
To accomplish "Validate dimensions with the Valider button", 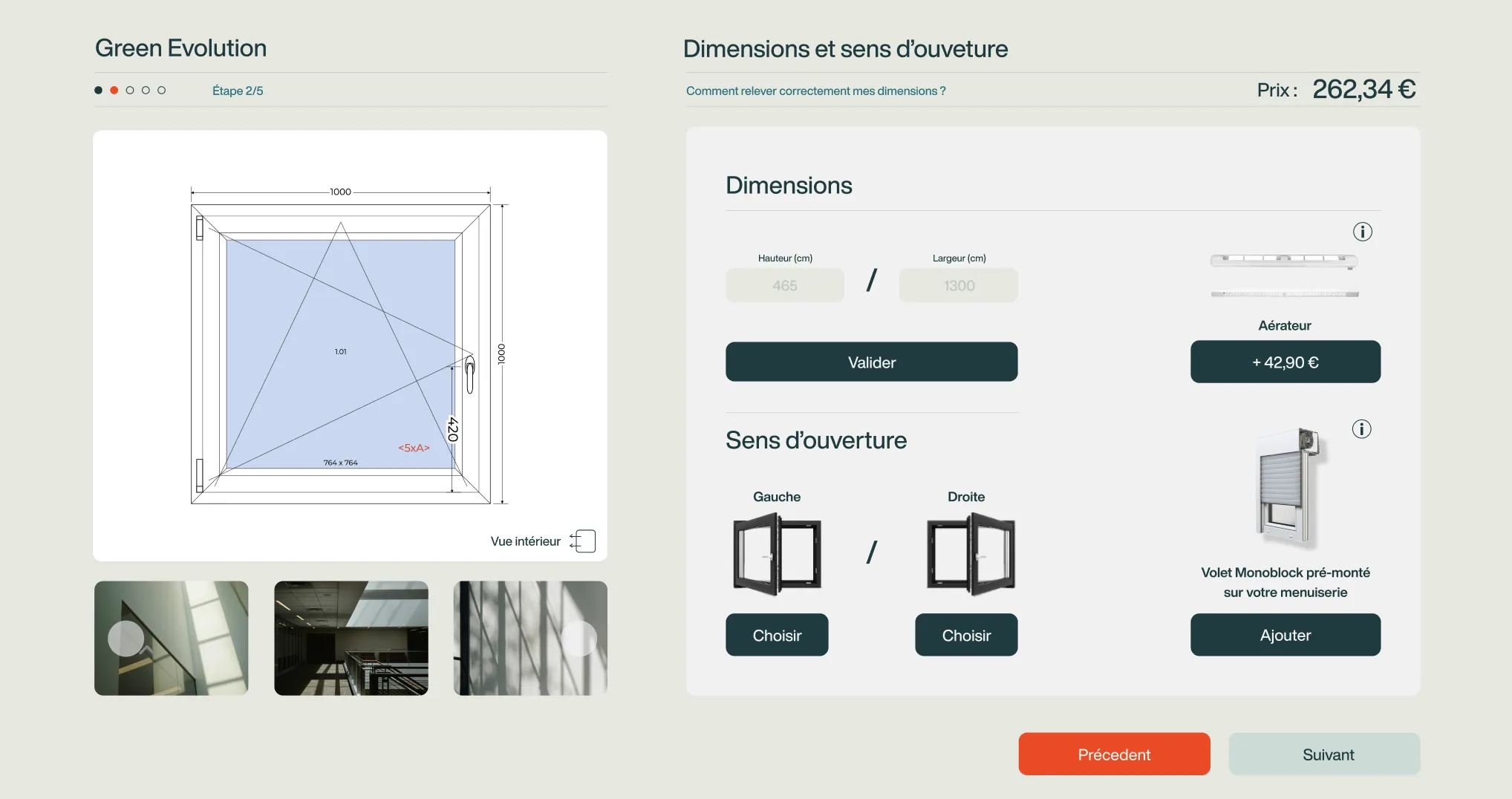I will (x=871, y=362).
